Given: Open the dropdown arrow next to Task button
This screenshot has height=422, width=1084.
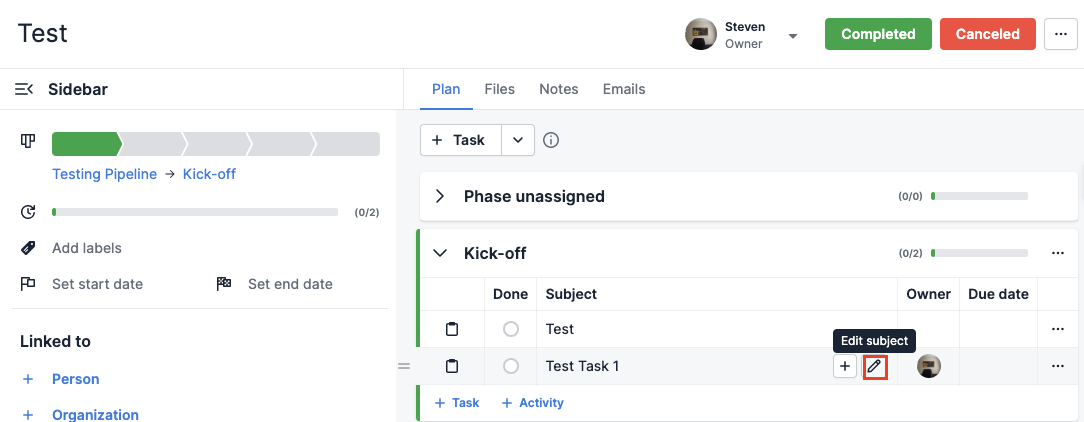Looking at the screenshot, I should point(518,140).
